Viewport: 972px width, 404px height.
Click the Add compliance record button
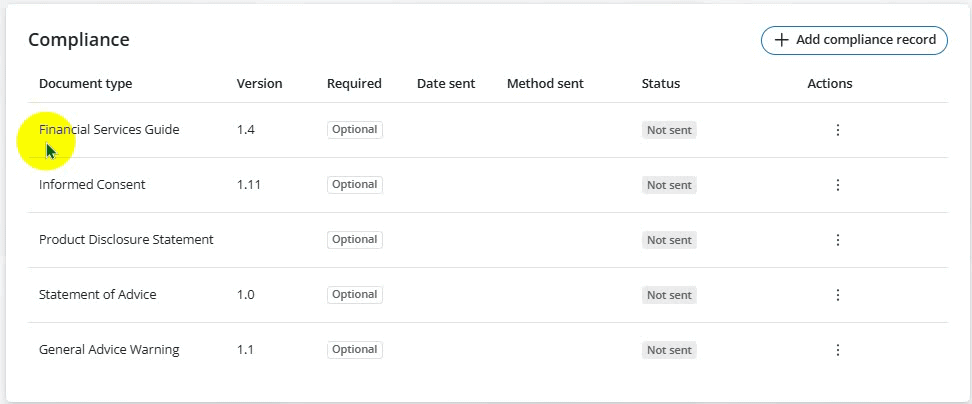(854, 40)
